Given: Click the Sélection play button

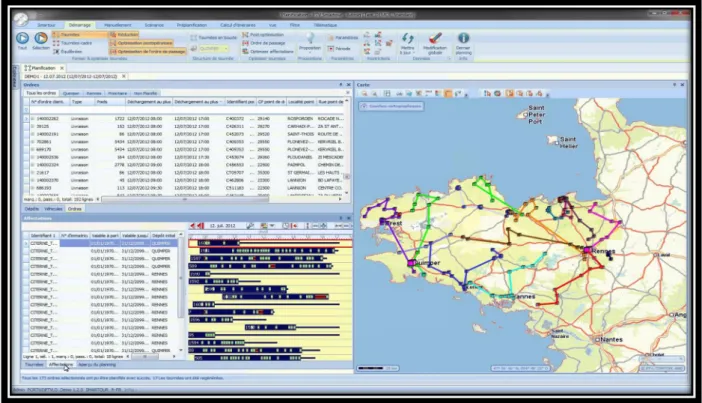Looking at the screenshot, I should tap(41, 39).
